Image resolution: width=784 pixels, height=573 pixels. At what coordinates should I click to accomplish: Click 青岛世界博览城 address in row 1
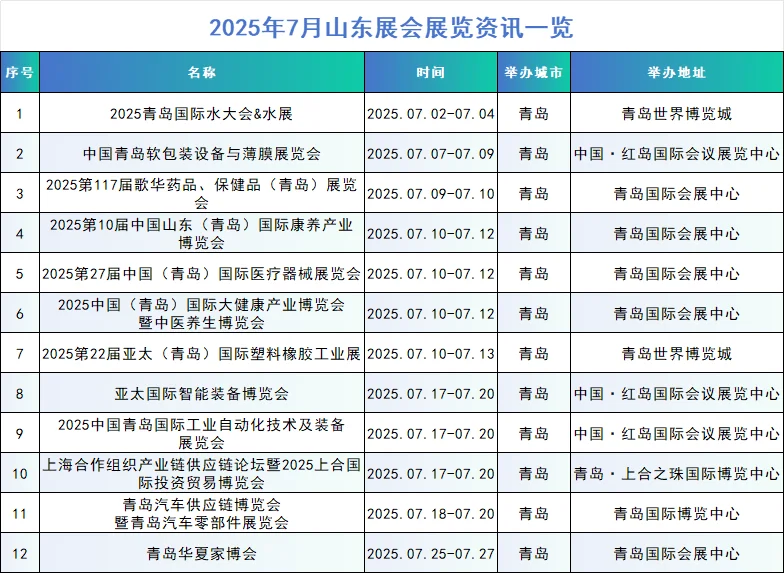676,114
